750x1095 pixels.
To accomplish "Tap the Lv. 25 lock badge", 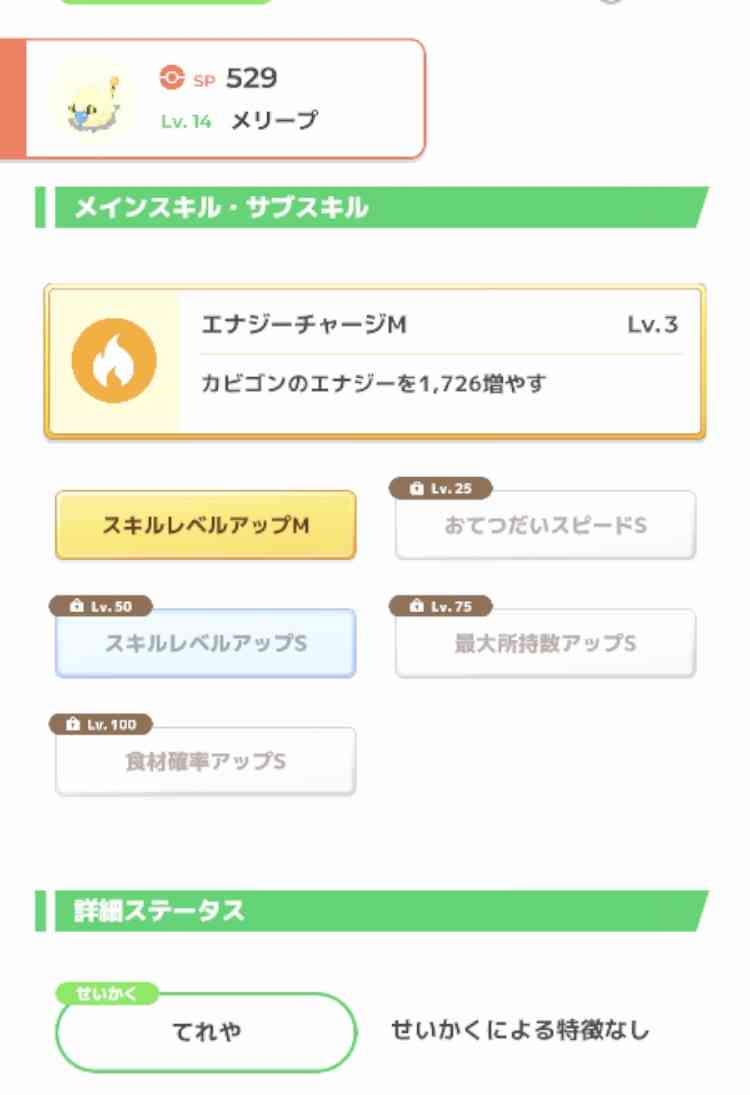I will (441, 488).
